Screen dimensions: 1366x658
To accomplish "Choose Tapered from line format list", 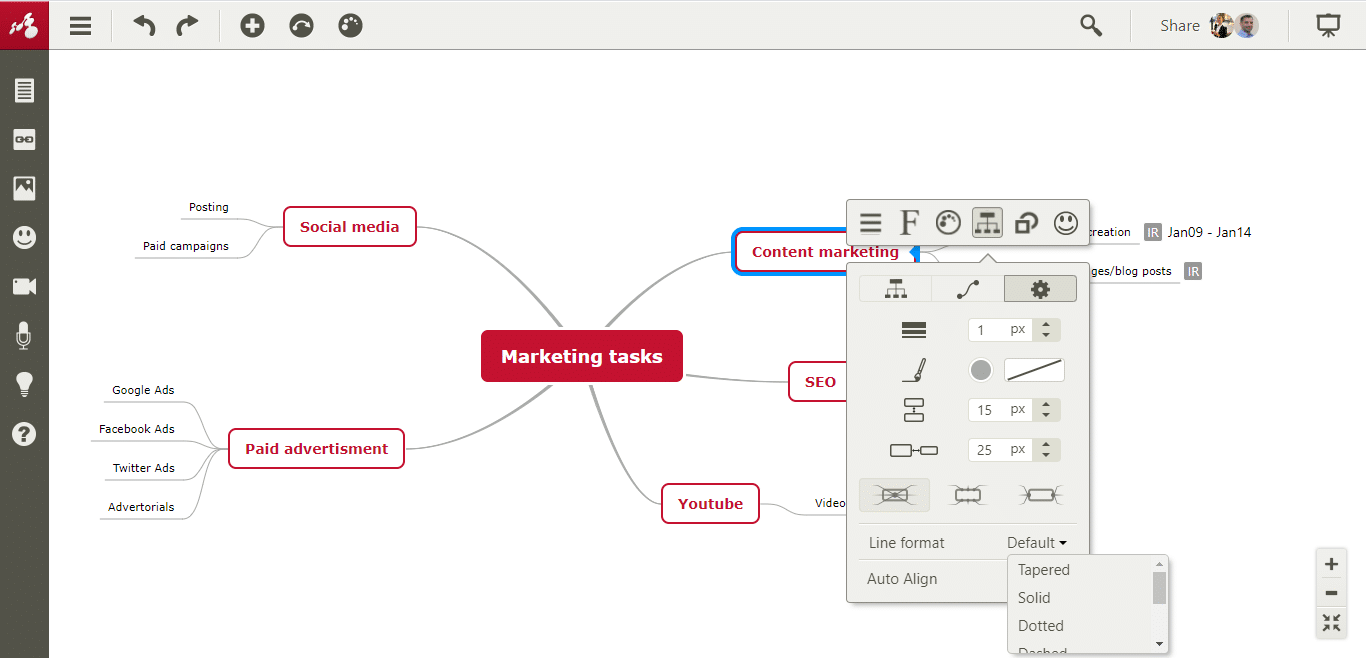I will point(1044,570).
